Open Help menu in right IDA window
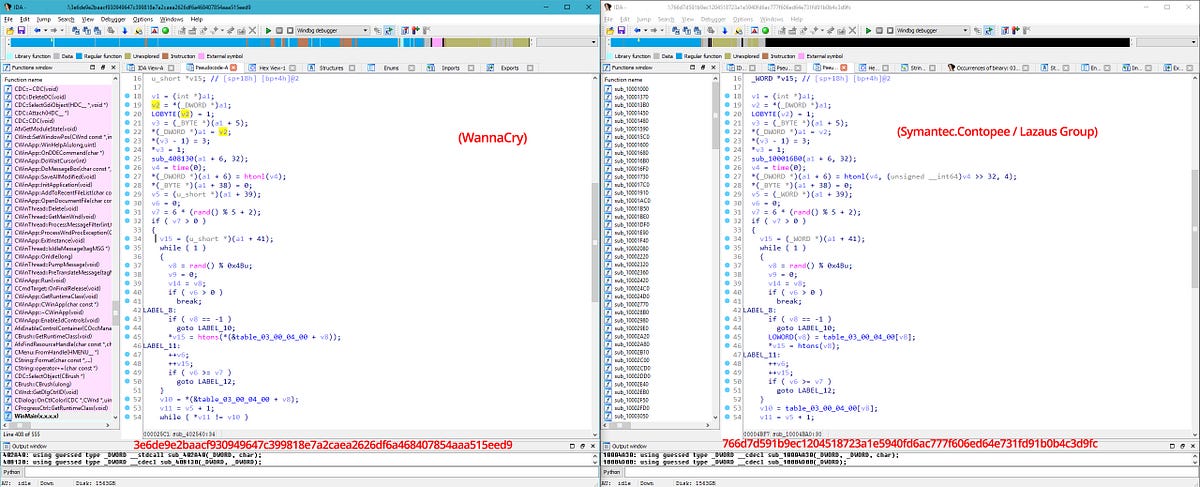This screenshot has height=487, width=1200. (x=796, y=19)
